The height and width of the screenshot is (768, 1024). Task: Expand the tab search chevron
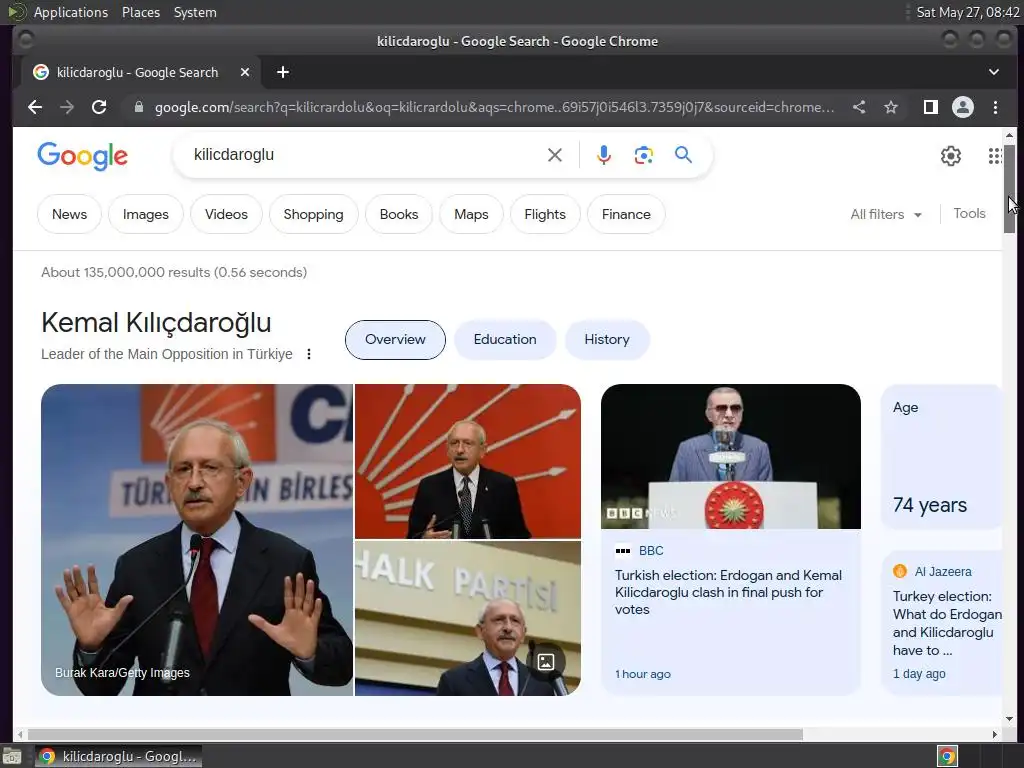993,72
